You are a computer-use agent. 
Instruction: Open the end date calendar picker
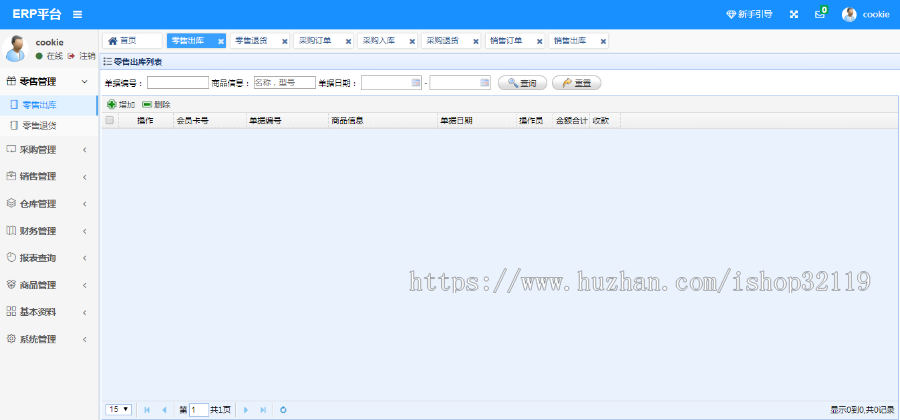tap(484, 83)
